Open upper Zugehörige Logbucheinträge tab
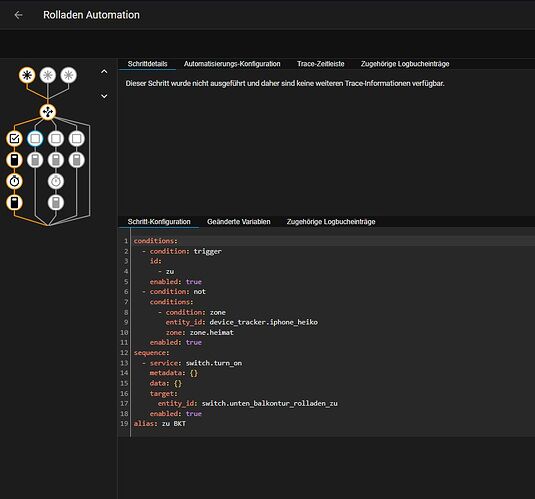The height and width of the screenshot is (499, 535). coord(405,64)
